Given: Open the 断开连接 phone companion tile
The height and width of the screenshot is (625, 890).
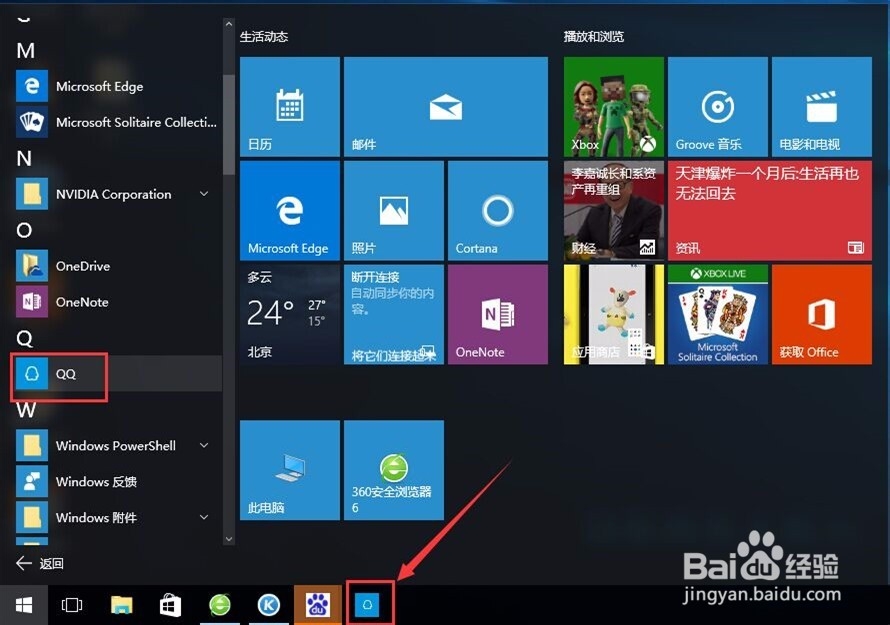Looking at the screenshot, I should coord(394,314).
